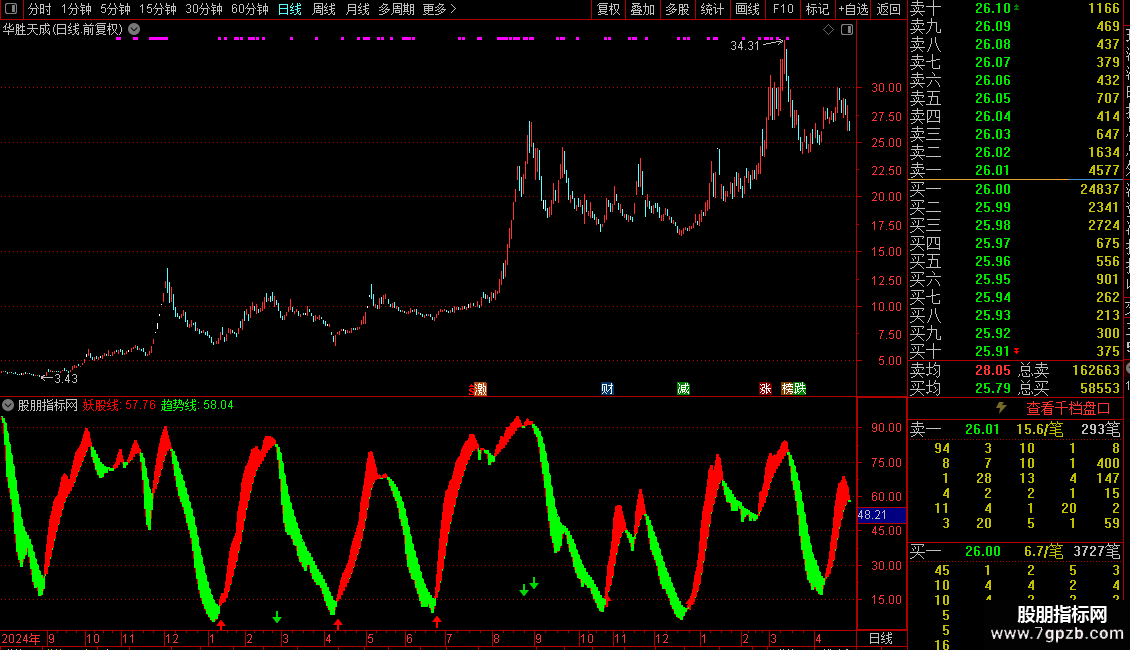The width and height of the screenshot is (1130, 650).
Task: Switch to the 周线 weekly chart
Action: [x=324, y=9]
